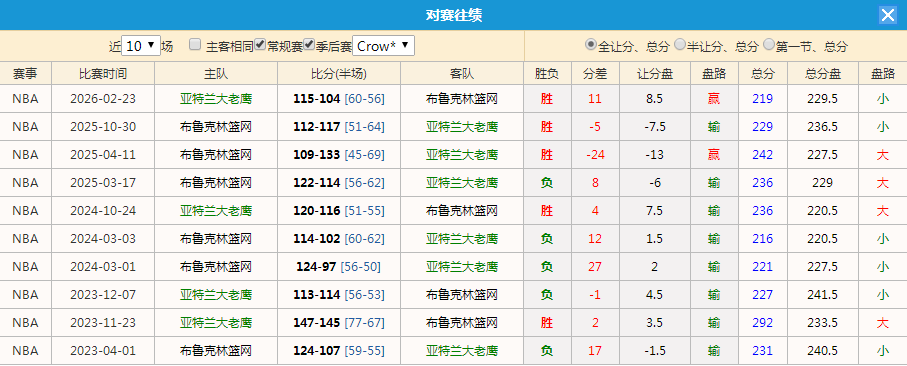Viewport: 907px width, 366px height.
Task: Click the date 2025-10-30
Action: point(103,127)
